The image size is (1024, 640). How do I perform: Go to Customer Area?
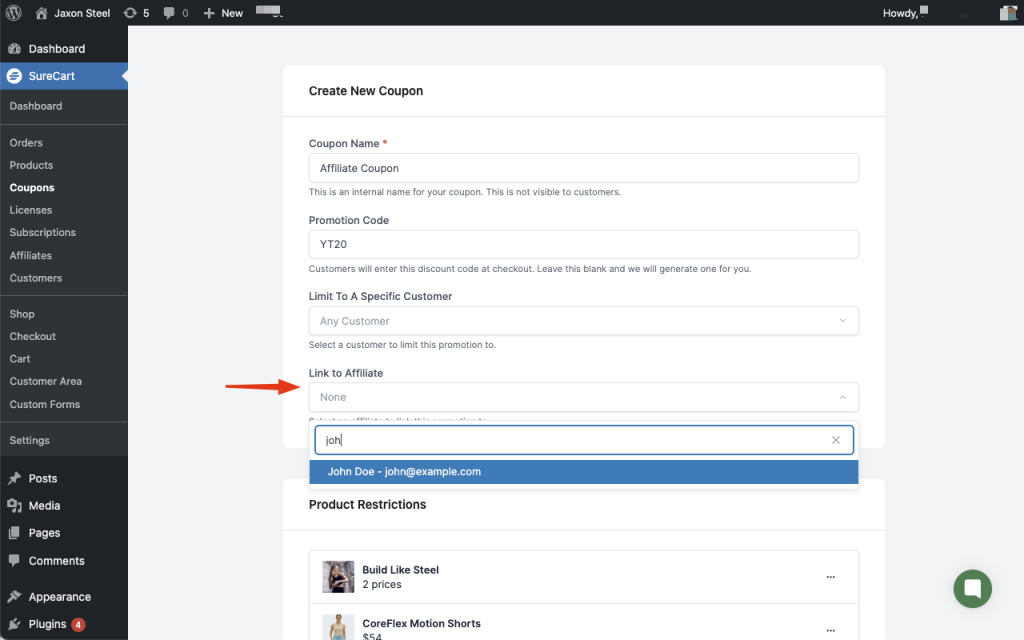coord(46,381)
